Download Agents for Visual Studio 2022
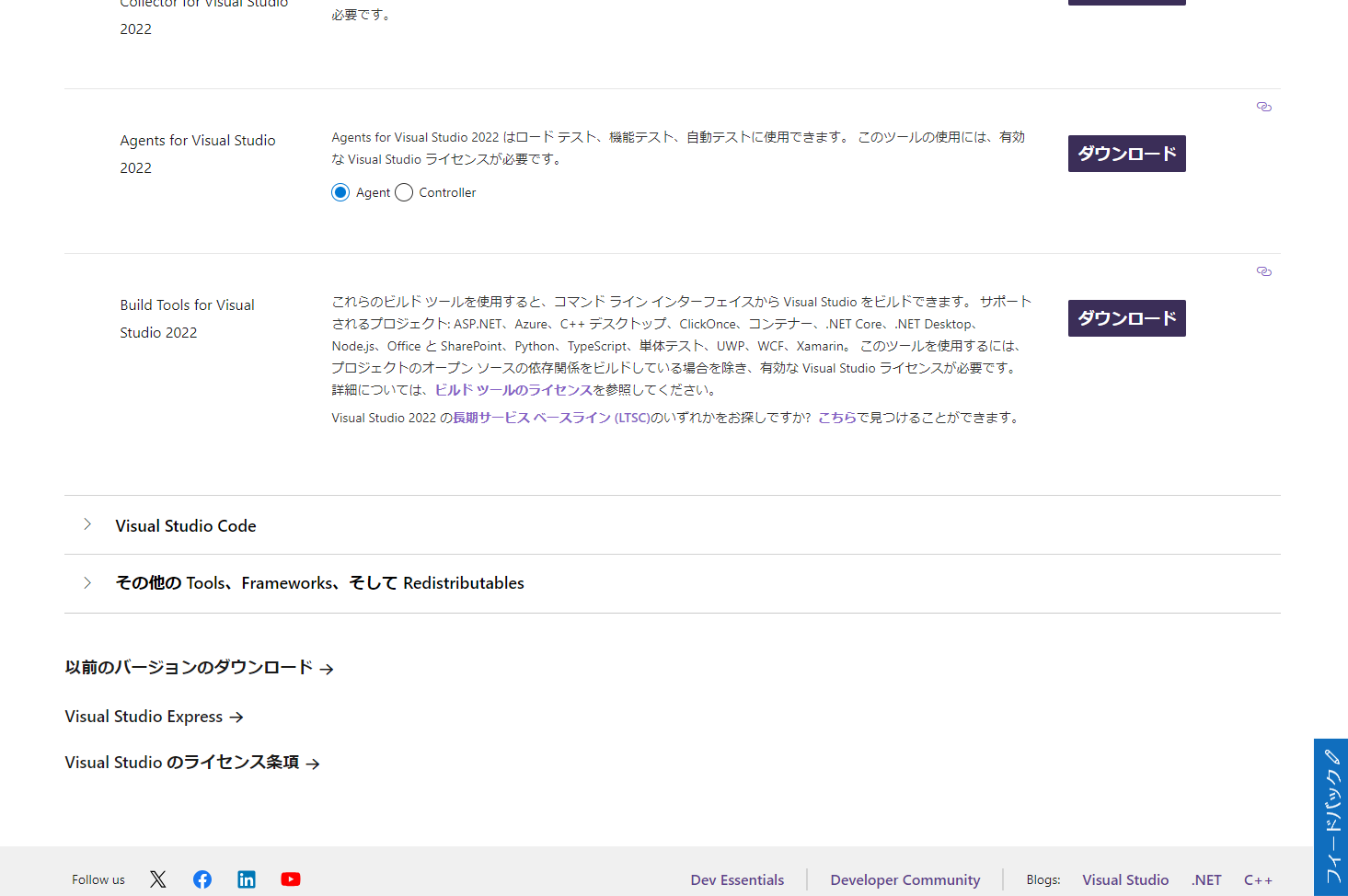The height and width of the screenshot is (896, 1348). point(1126,154)
